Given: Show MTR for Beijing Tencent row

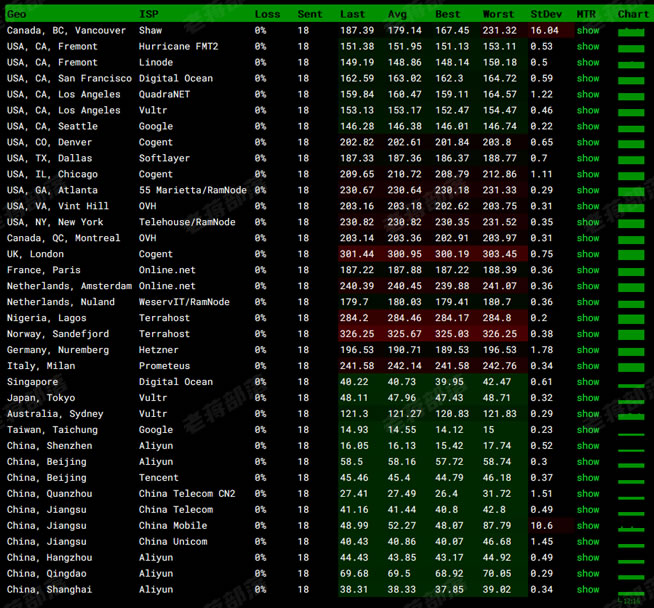Looking at the screenshot, I should 588,478.
